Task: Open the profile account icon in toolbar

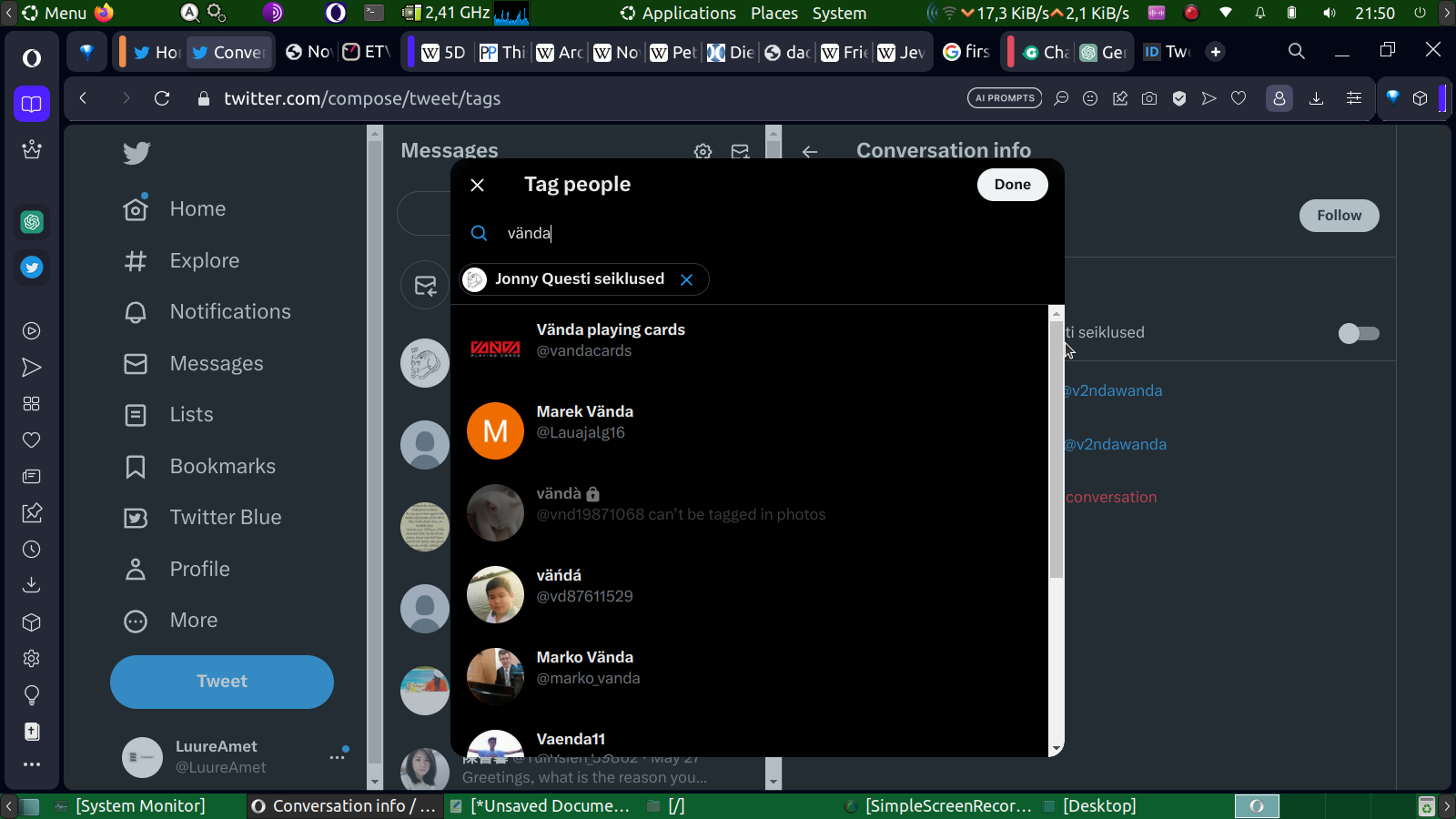Action: pyautogui.click(x=1279, y=98)
